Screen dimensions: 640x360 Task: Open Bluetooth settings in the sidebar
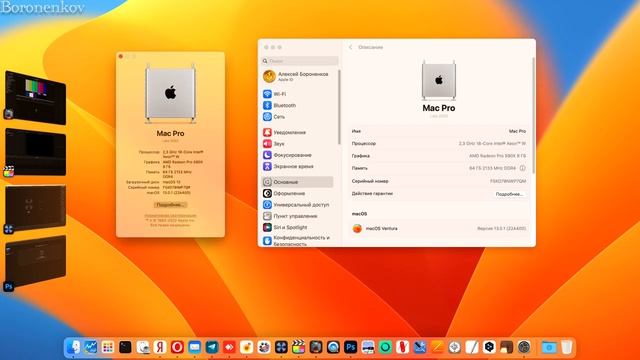(x=297, y=105)
